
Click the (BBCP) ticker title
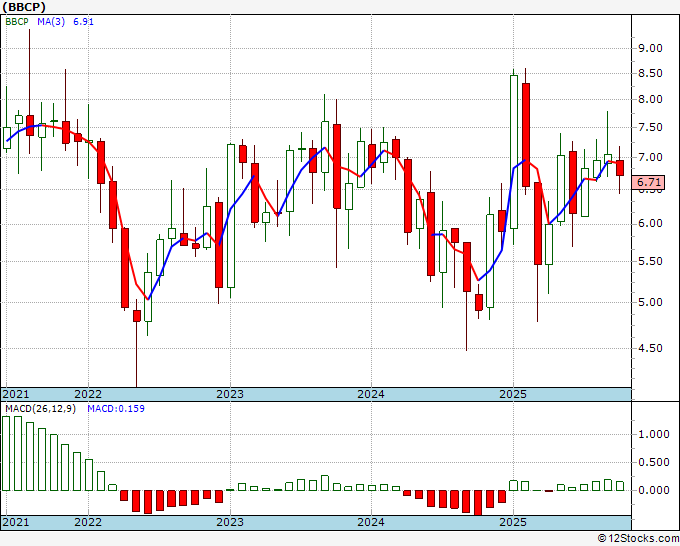coord(24,7)
